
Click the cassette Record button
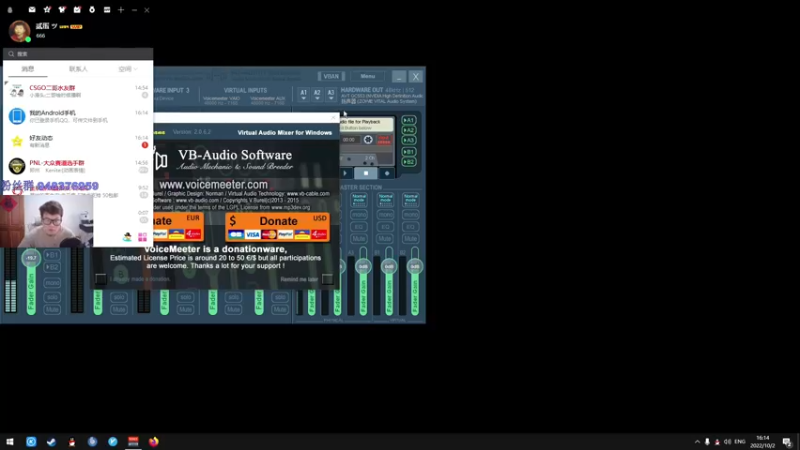tap(387, 173)
